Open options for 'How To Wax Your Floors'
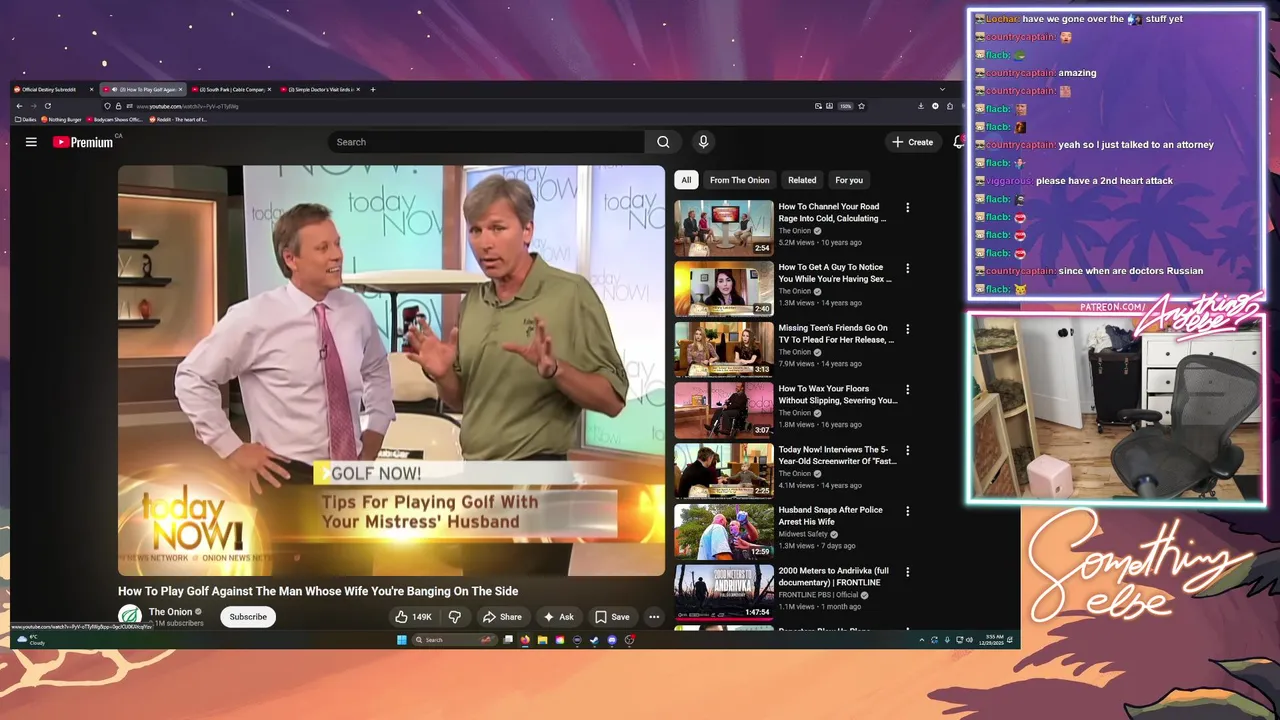 pyautogui.click(x=908, y=389)
